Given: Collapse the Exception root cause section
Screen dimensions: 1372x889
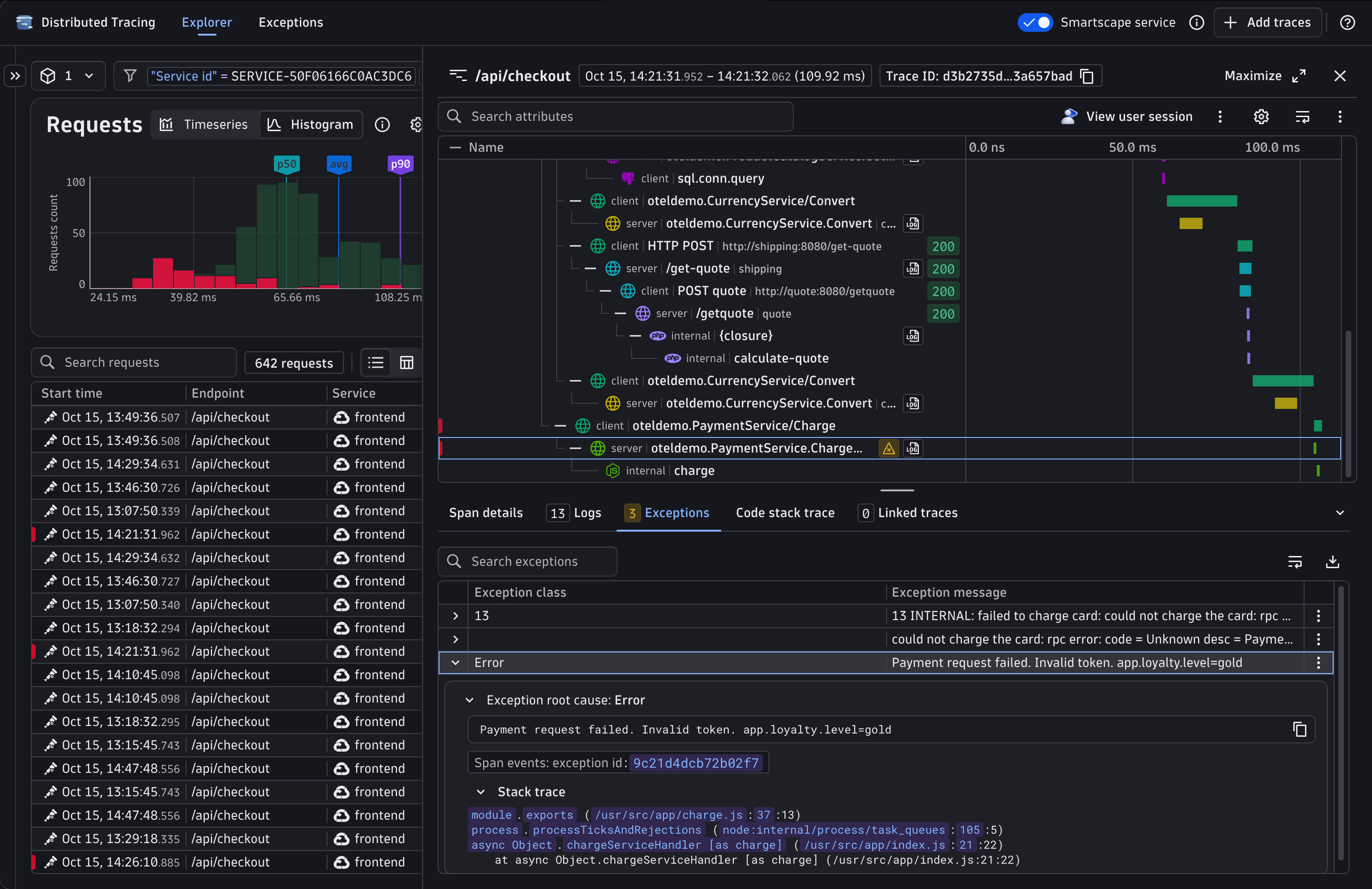Looking at the screenshot, I should 469,700.
